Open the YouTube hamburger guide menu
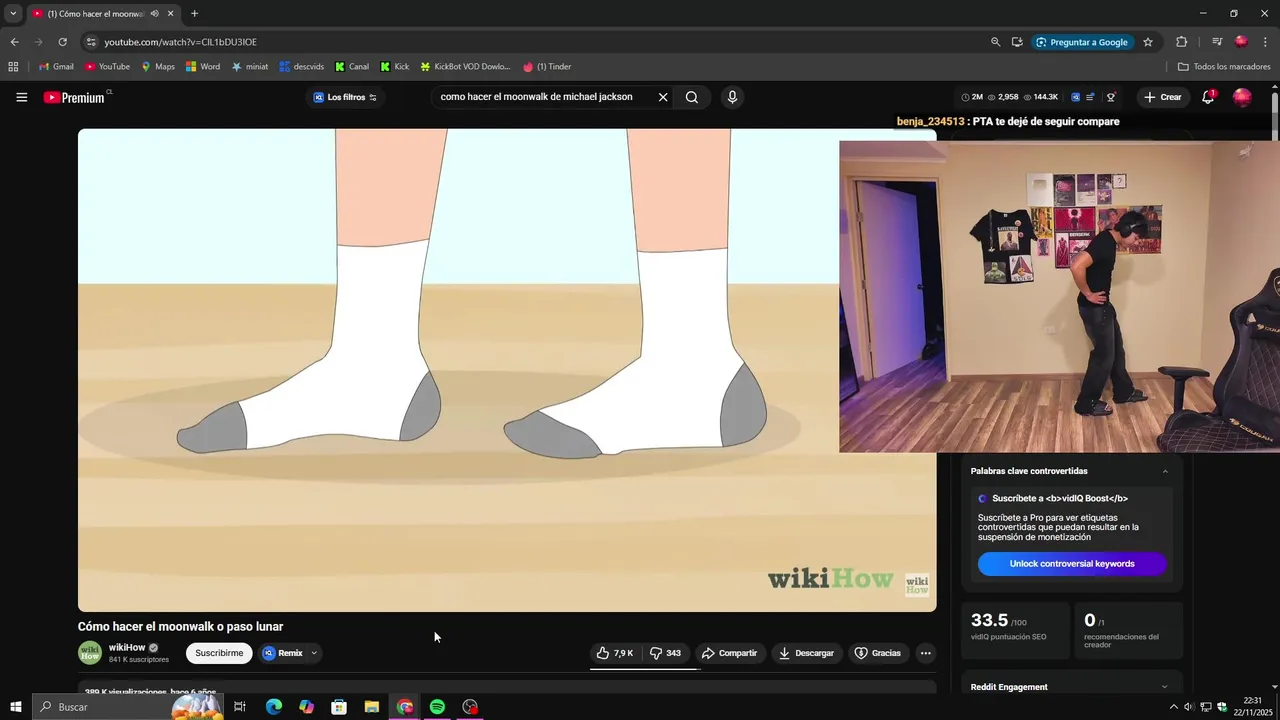The width and height of the screenshot is (1280, 720). click(21, 97)
